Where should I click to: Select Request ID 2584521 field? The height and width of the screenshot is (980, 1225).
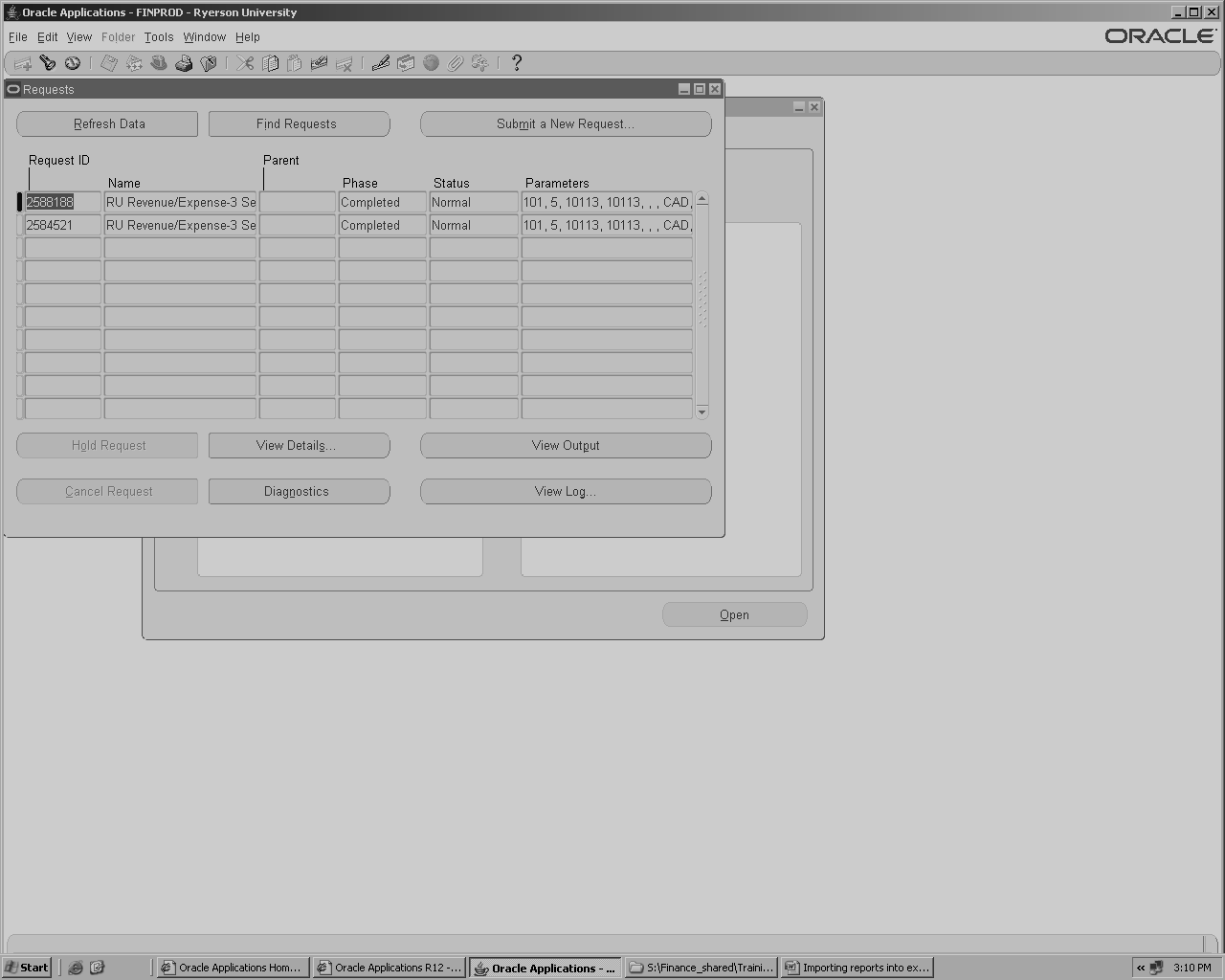coord(62,226)
